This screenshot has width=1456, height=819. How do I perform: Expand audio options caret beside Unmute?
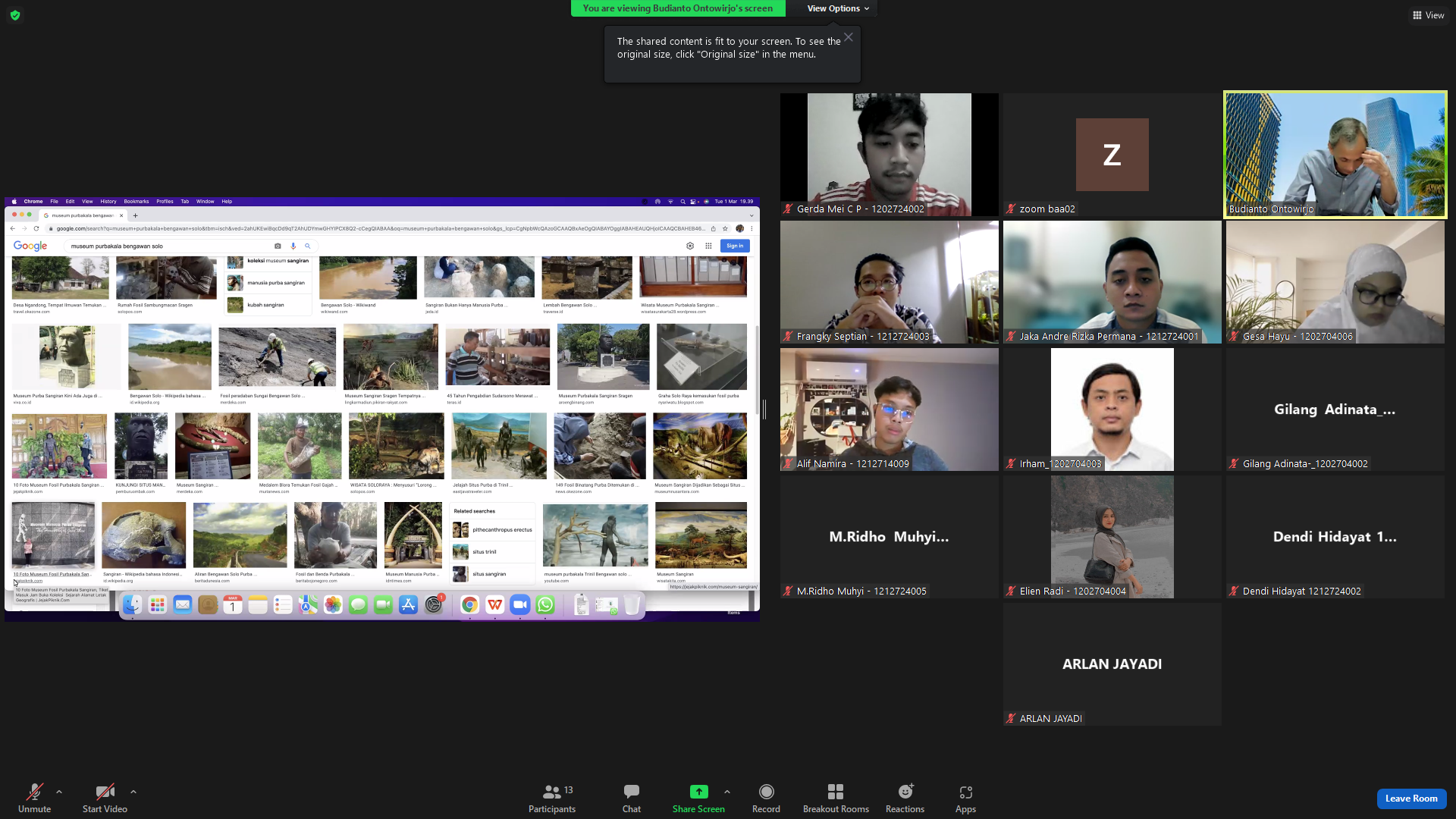[59, 792]
